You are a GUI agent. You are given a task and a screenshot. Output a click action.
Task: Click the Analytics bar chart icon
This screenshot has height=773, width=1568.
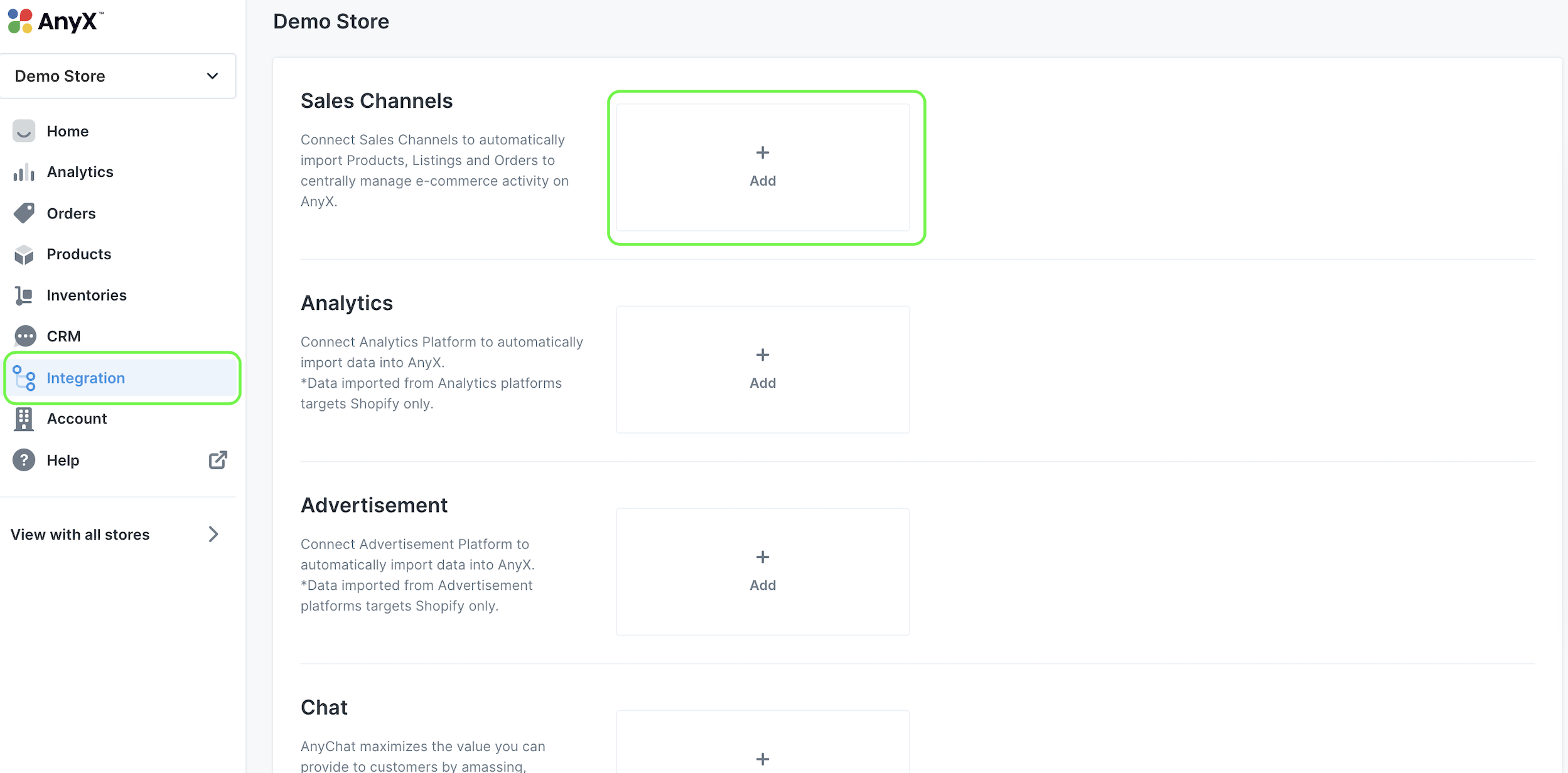click(24, 173)
